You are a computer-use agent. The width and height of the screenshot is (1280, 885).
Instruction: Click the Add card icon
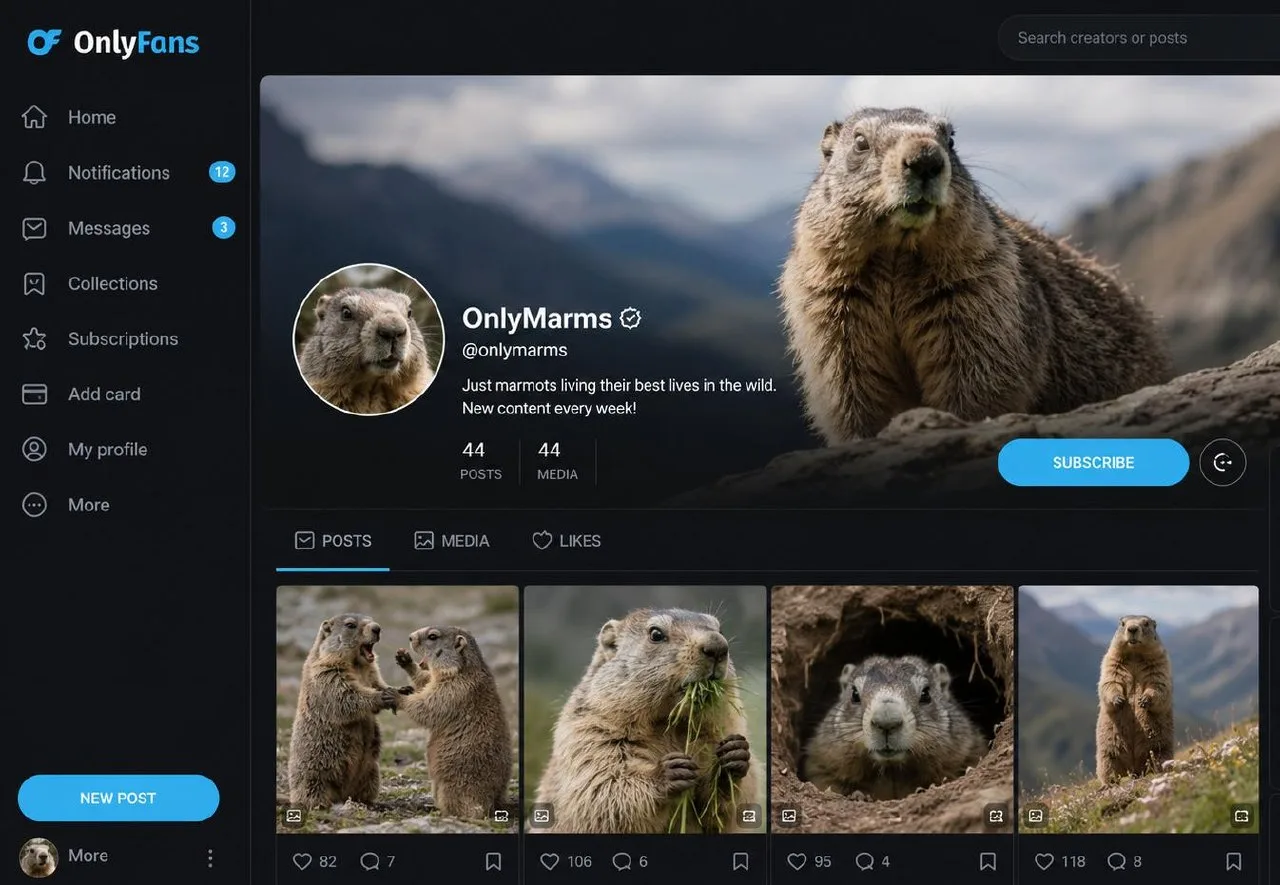point(34,394)
